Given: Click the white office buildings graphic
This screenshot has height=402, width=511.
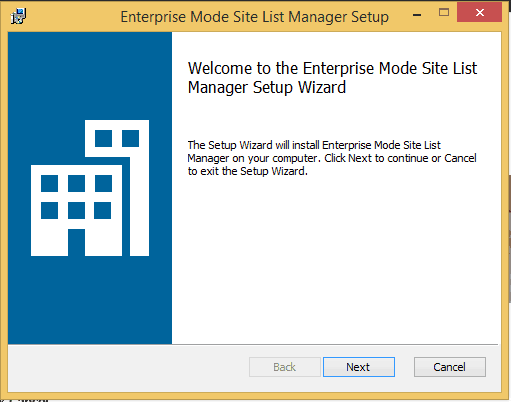Looking at the screenshot, I should 90,188.
